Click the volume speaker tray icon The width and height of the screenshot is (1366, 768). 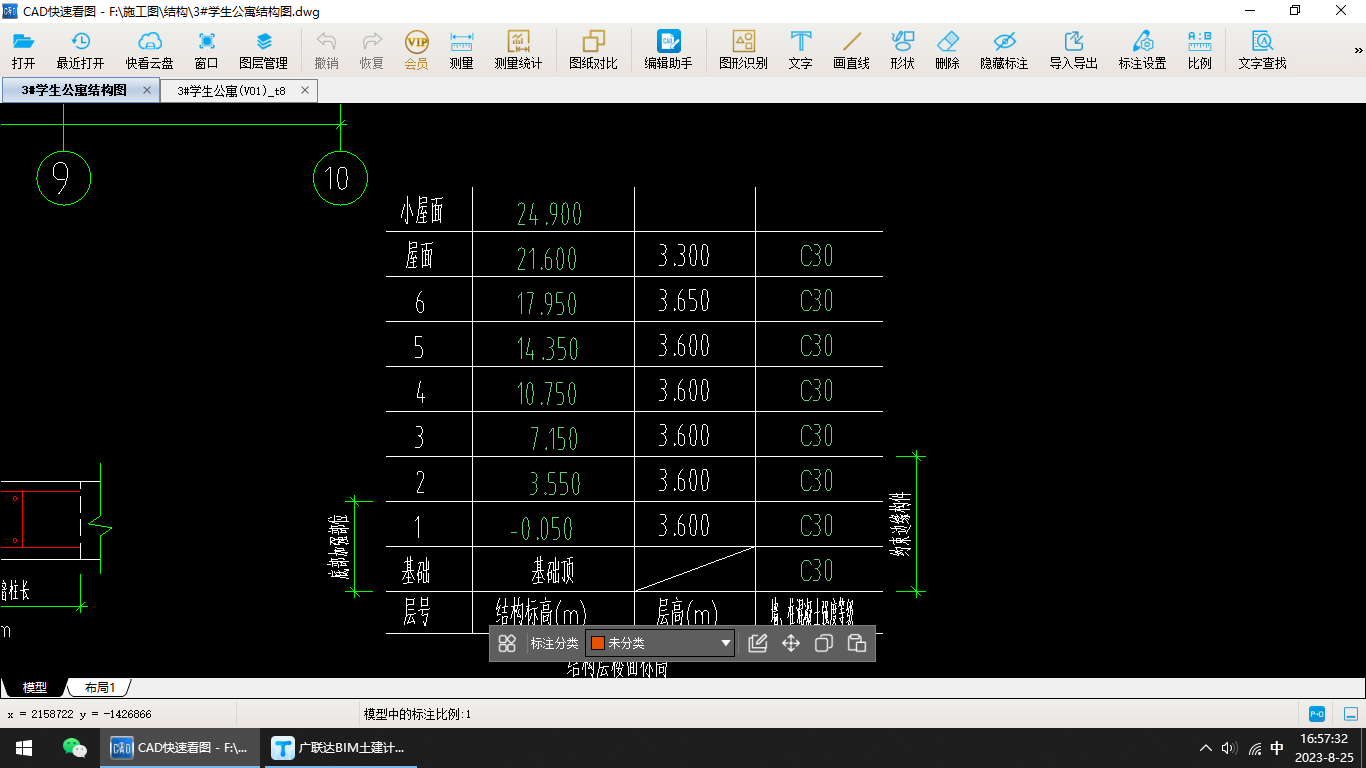(1229, 747)
